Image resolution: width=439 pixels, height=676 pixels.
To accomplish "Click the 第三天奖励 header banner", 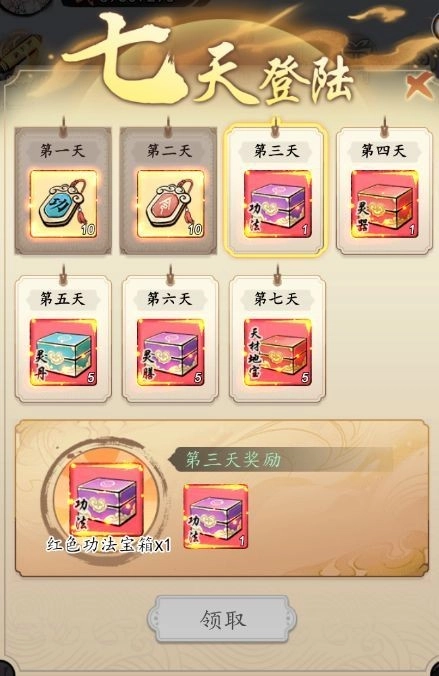I will click(x=280, y=460).
